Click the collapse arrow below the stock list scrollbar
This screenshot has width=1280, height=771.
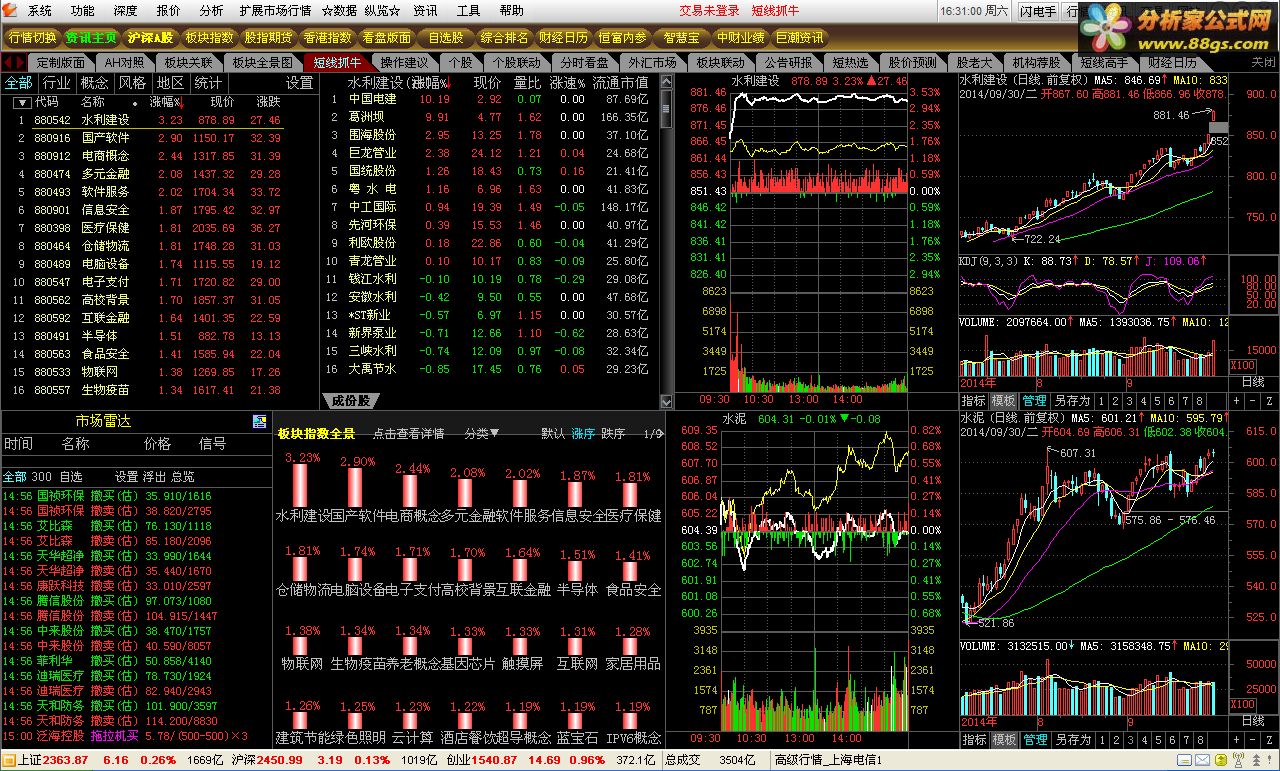(x=668, y=400)
